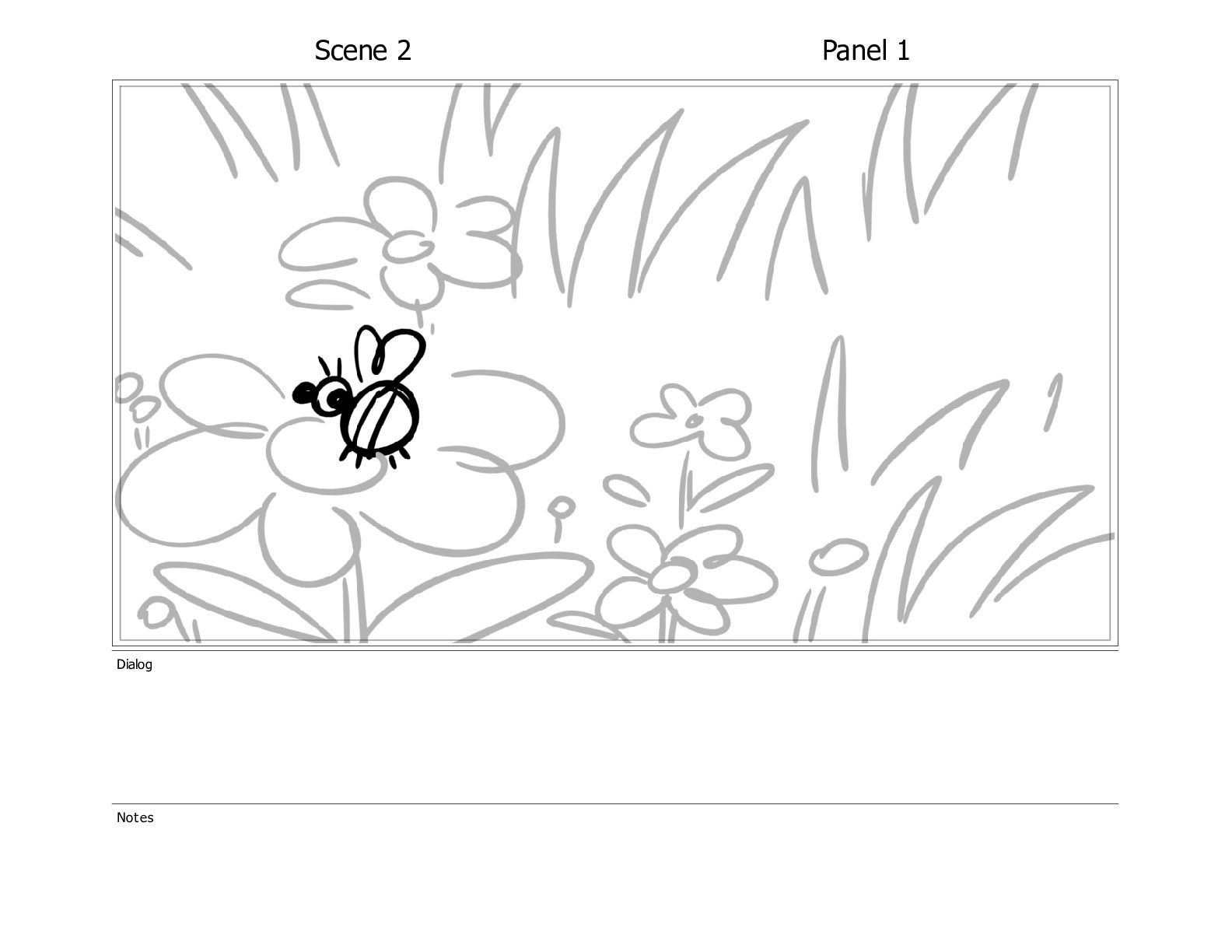Click the bee's wings

pyautogui.click(x=391, y=354)
